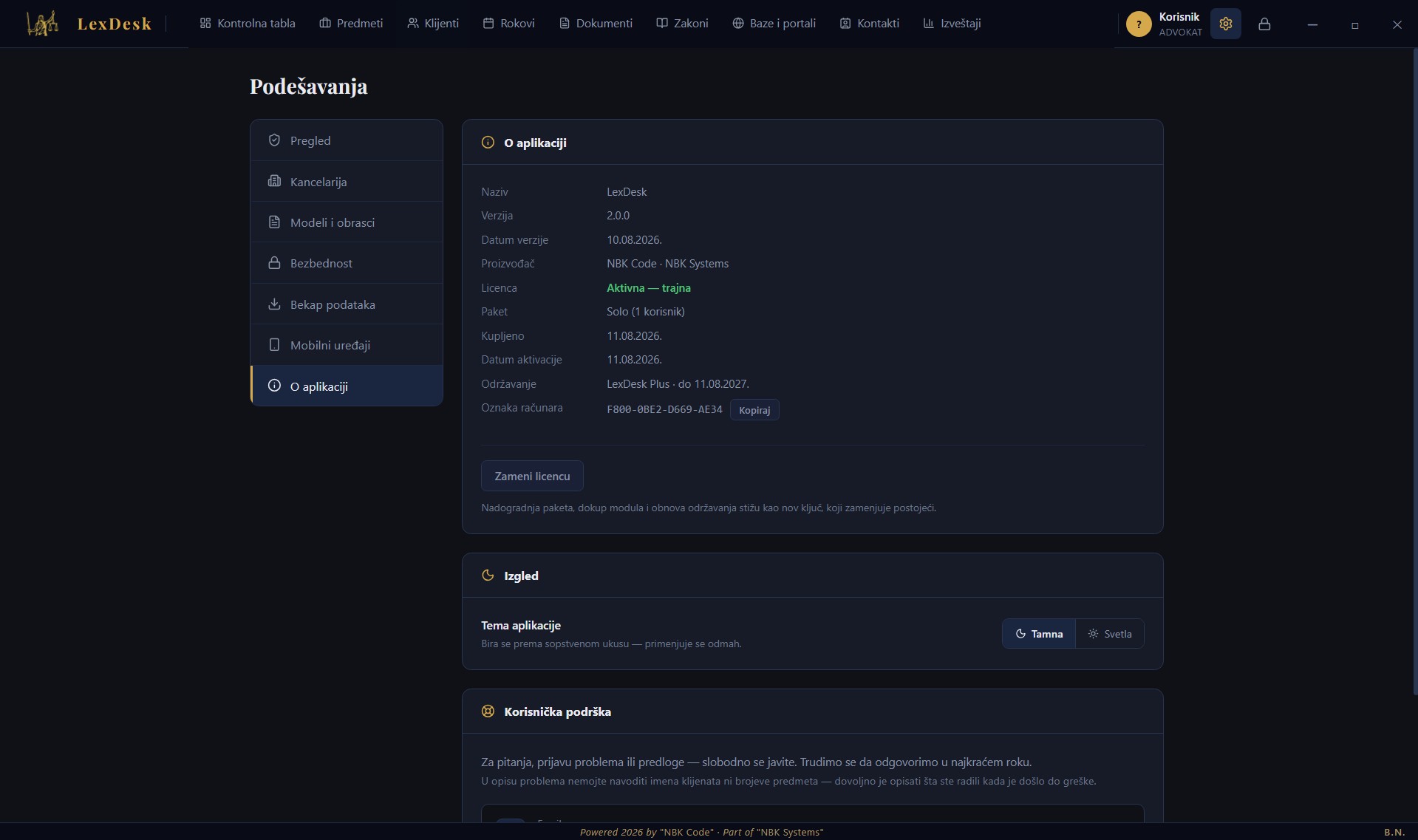Click the info icon in O aplikaciji header
This screenshot has width=1418, height=840.
(x=488, y=143)
